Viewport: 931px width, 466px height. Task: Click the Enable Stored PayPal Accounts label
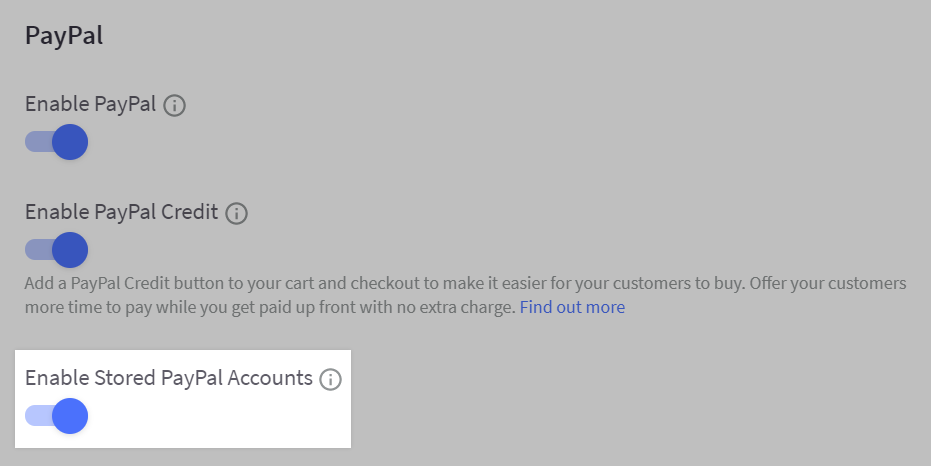point(169,378)
